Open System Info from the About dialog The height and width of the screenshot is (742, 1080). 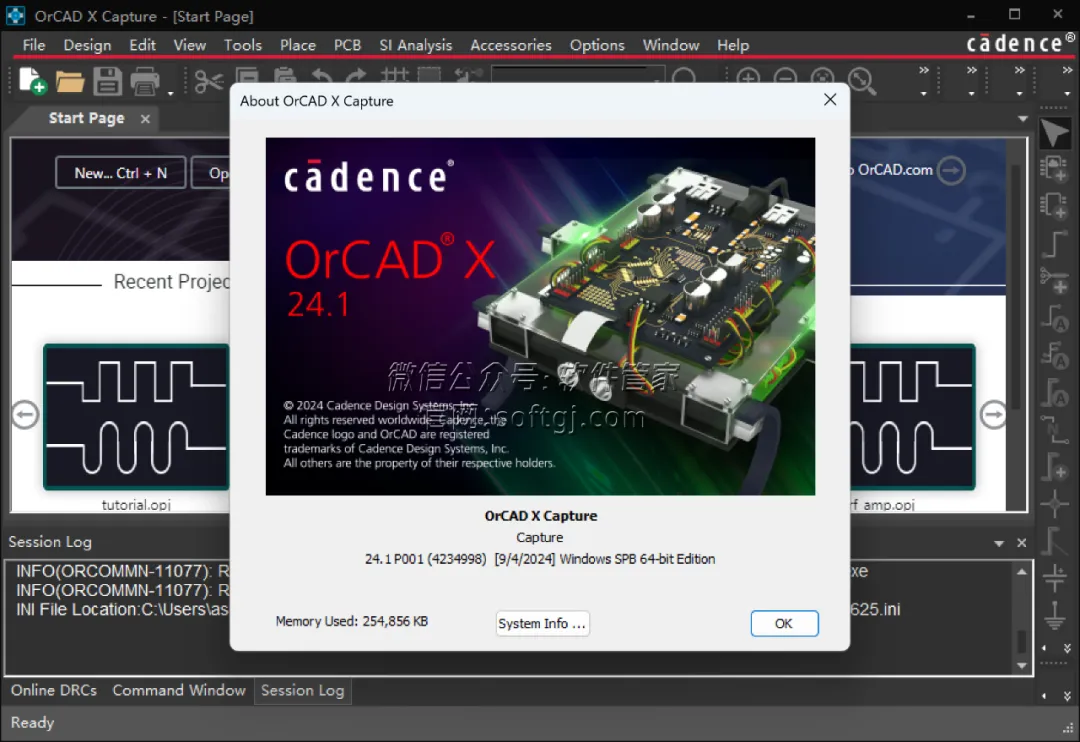tap(542, 624)
